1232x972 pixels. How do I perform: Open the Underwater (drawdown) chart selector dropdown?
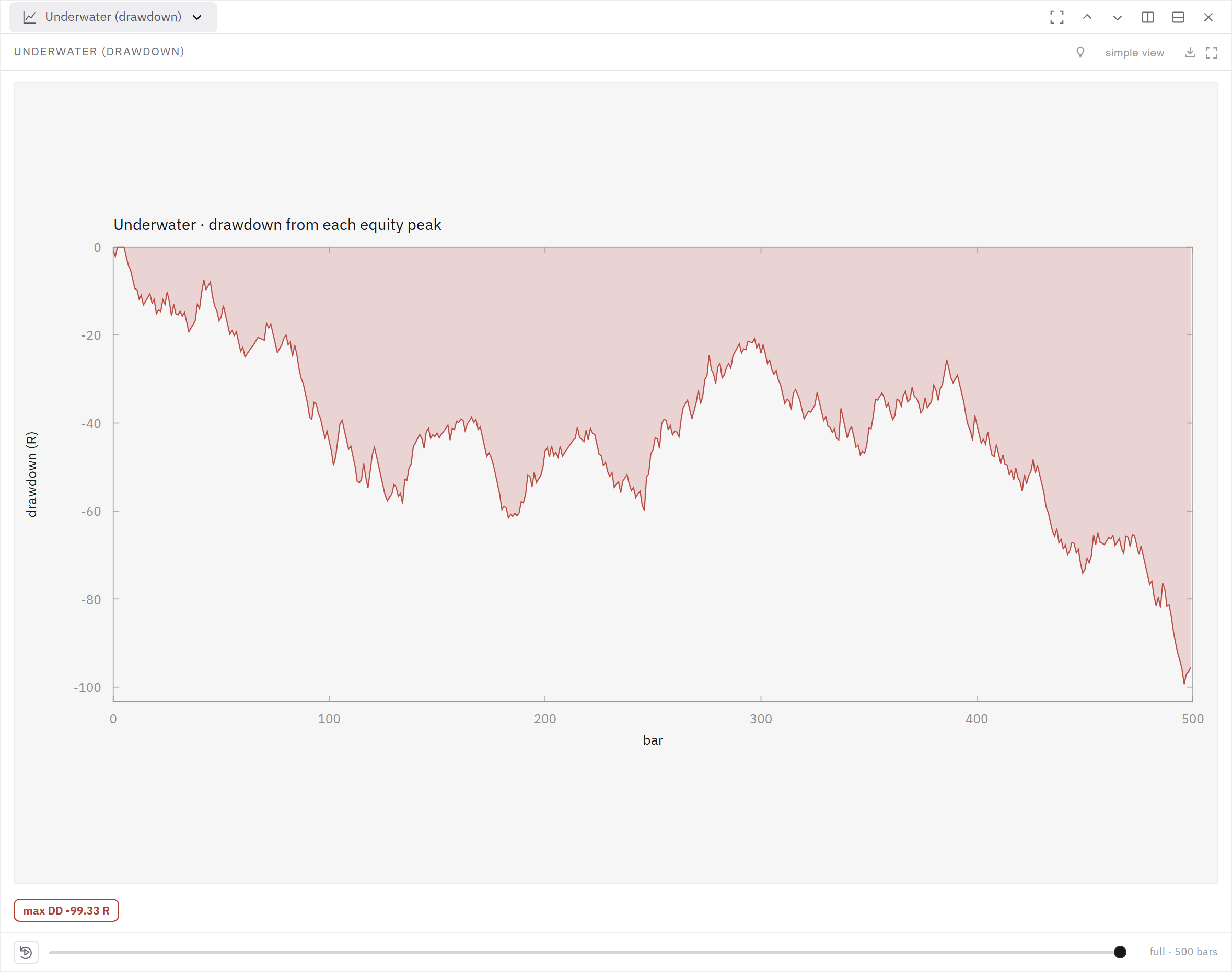tap(113, 17)
